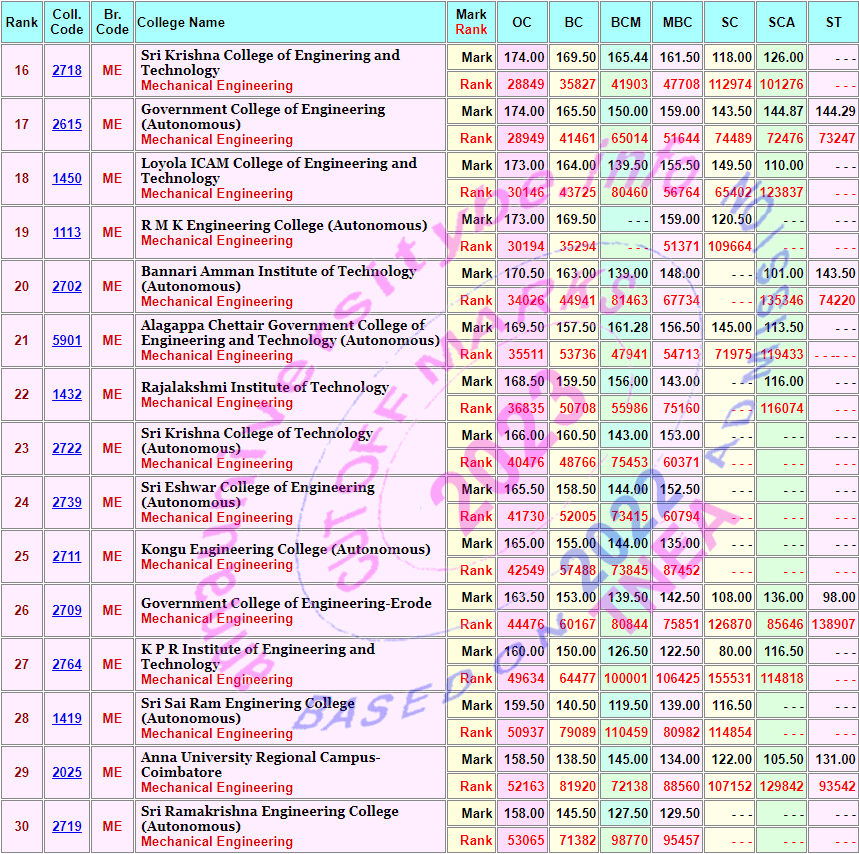Click the OC column header
Screen dimensions: 859x854
(x=522, y=22)
